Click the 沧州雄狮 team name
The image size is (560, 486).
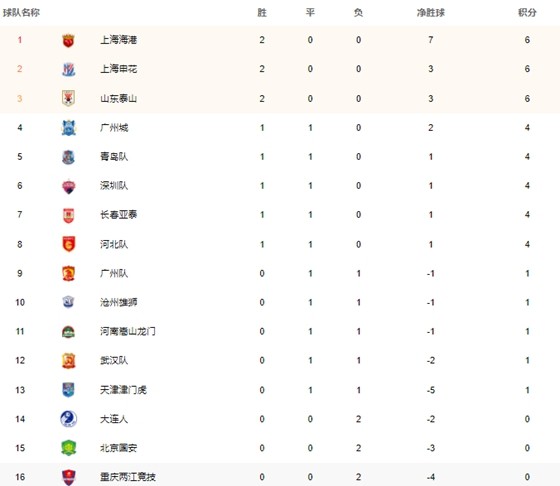click(119, 302)
